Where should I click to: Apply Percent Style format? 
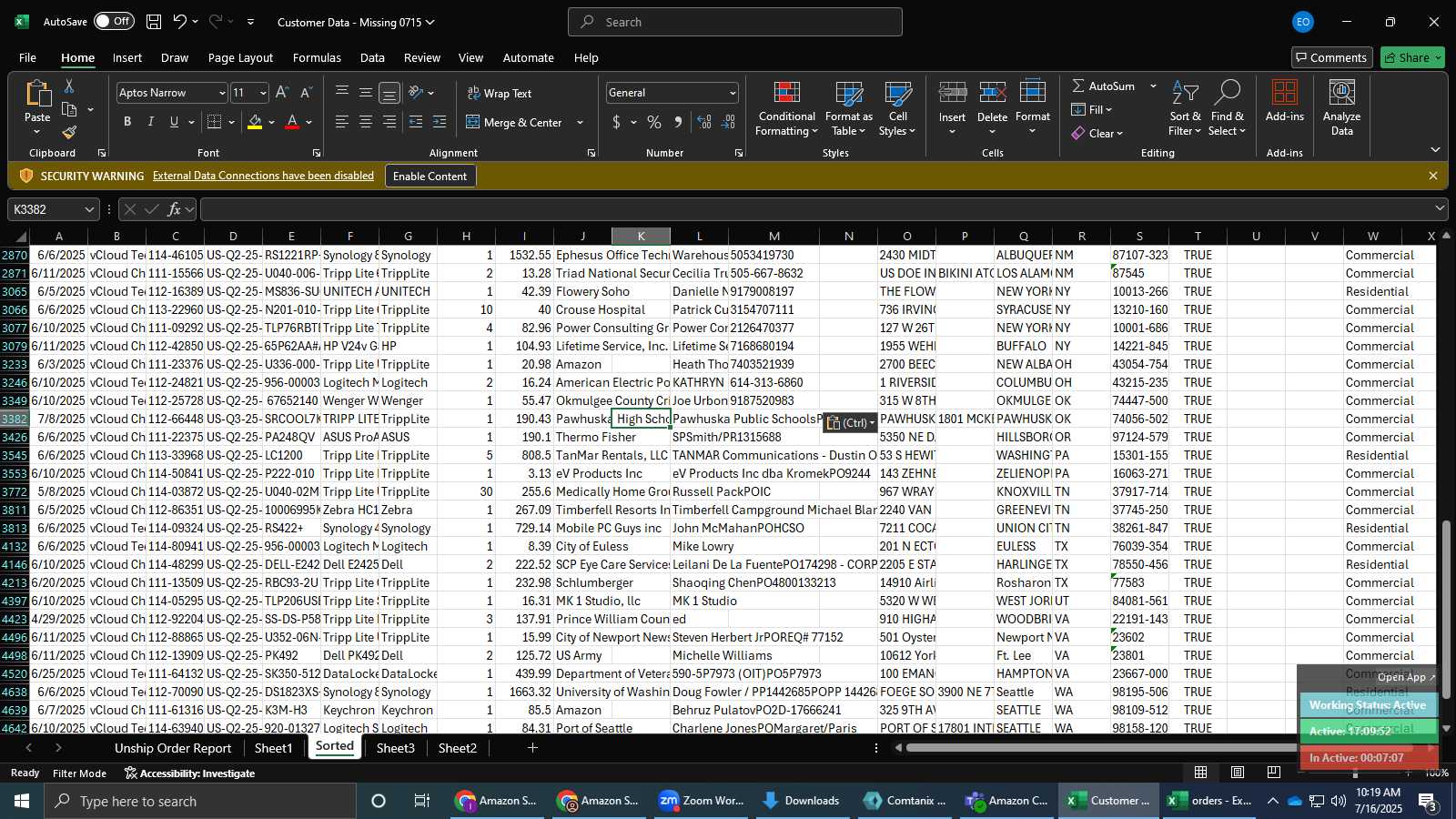654,122
